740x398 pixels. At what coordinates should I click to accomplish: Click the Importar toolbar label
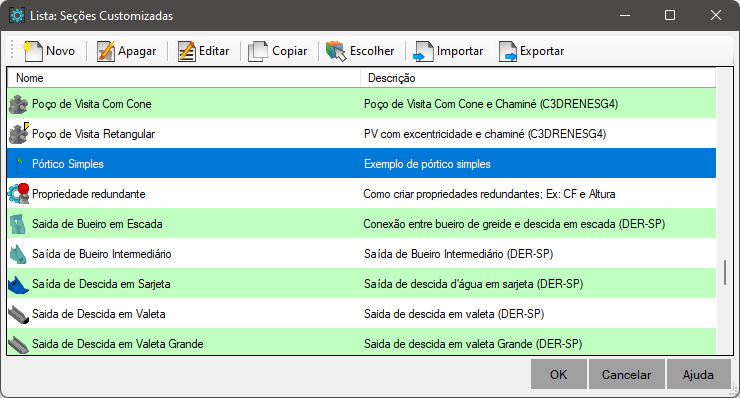click(x=460, y=51)
